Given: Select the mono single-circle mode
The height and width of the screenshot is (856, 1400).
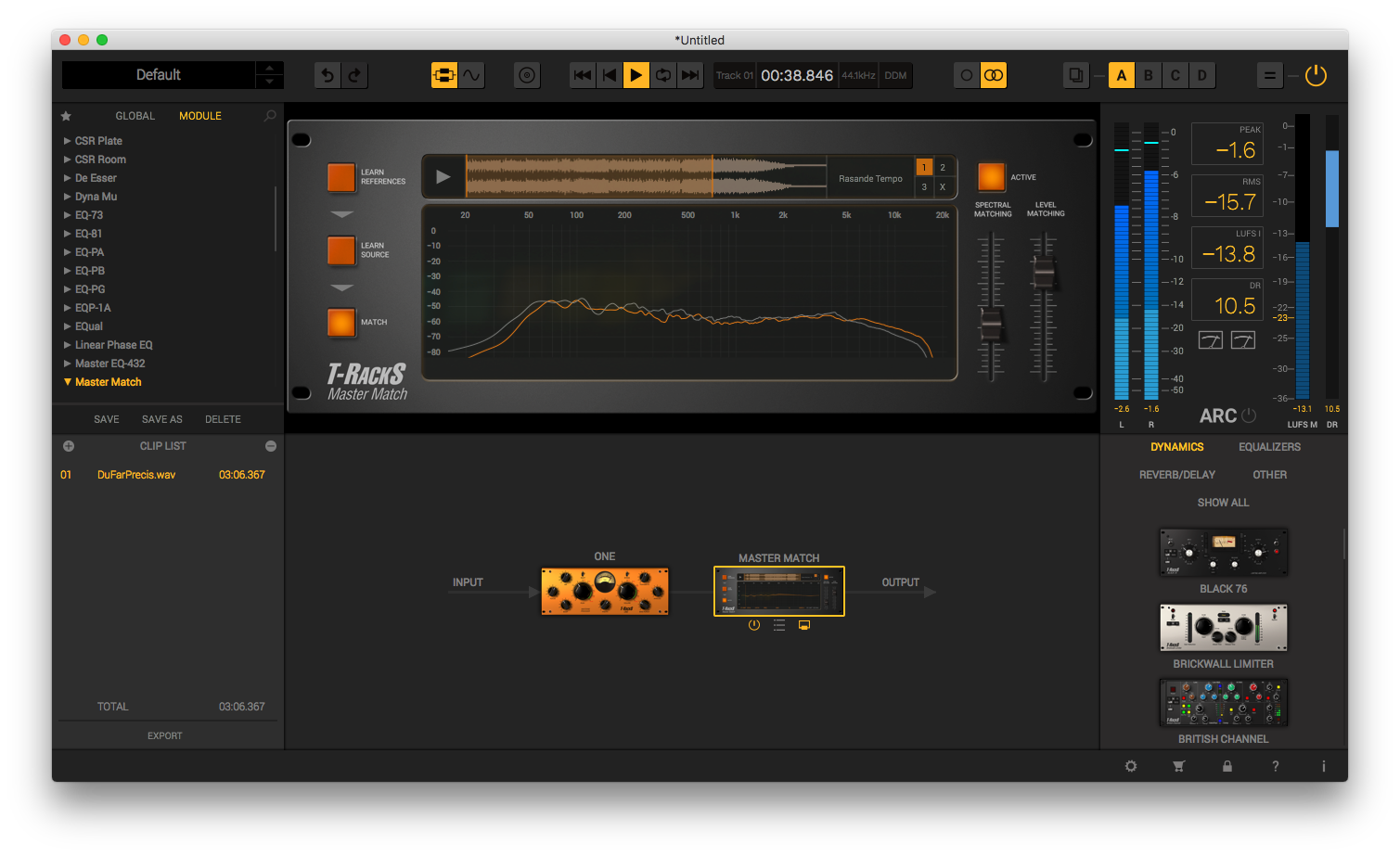Looking at the screenshot, I should pos(967,75).
